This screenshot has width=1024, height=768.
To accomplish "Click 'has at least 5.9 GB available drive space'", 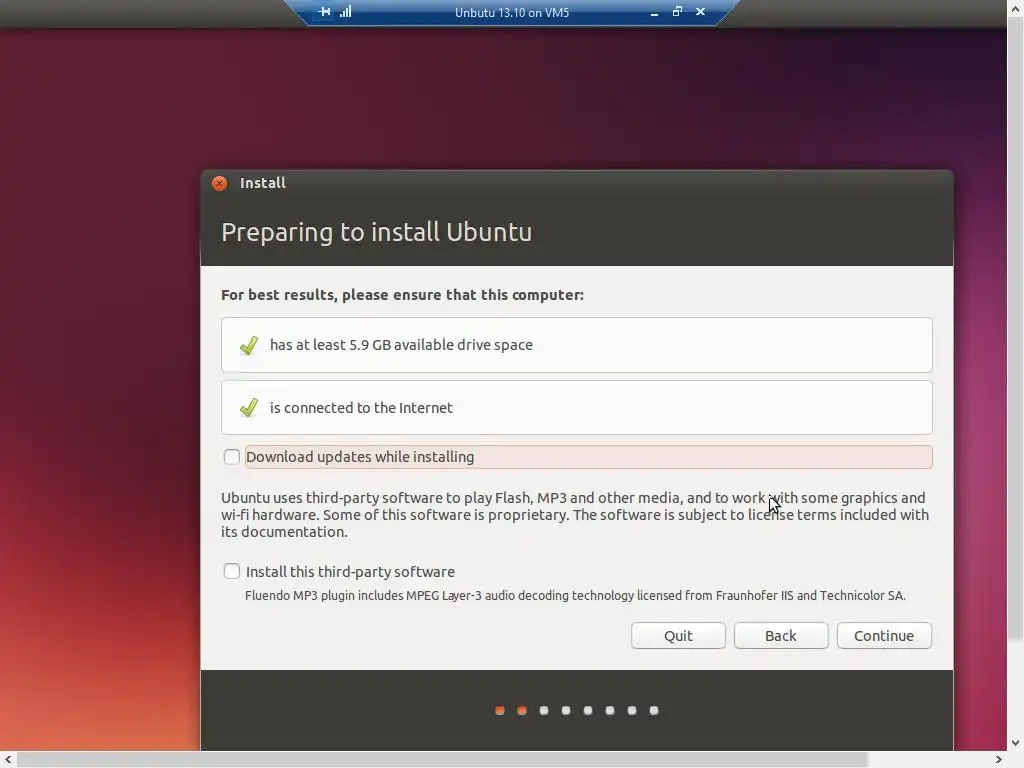I will tap(401, 345).
